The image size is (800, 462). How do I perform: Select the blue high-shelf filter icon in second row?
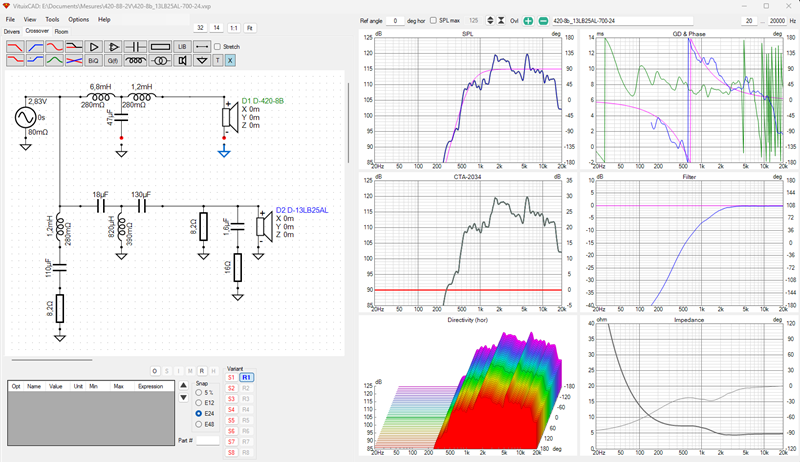(35, 61)
